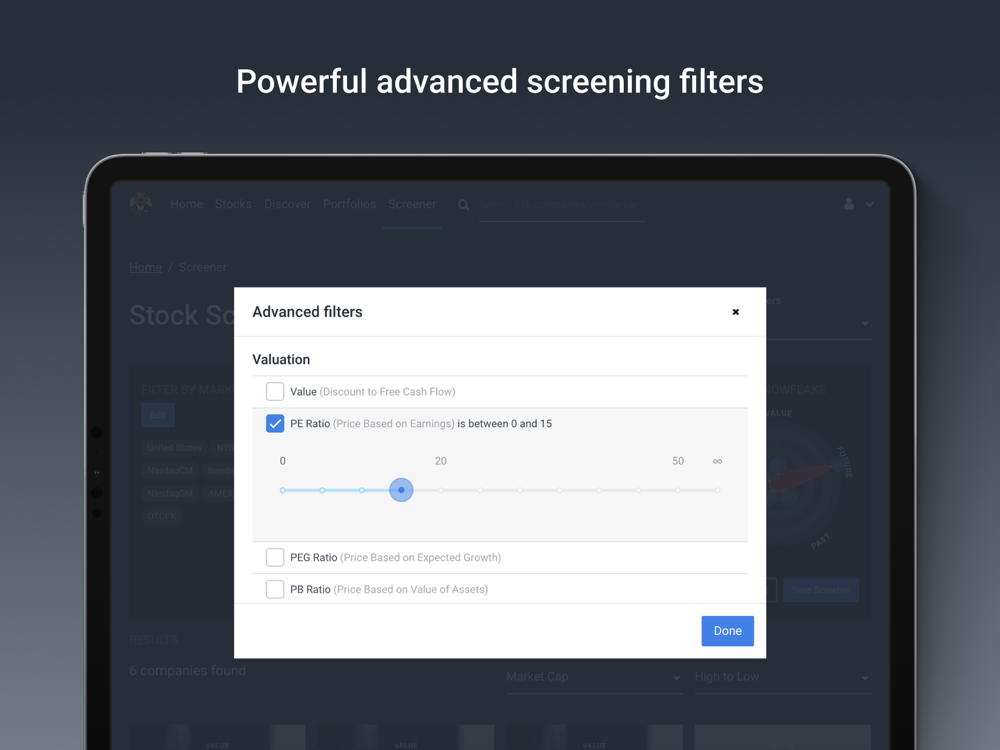
Task: Go to the Stocks menu item
Action: (x=233, y=204)
